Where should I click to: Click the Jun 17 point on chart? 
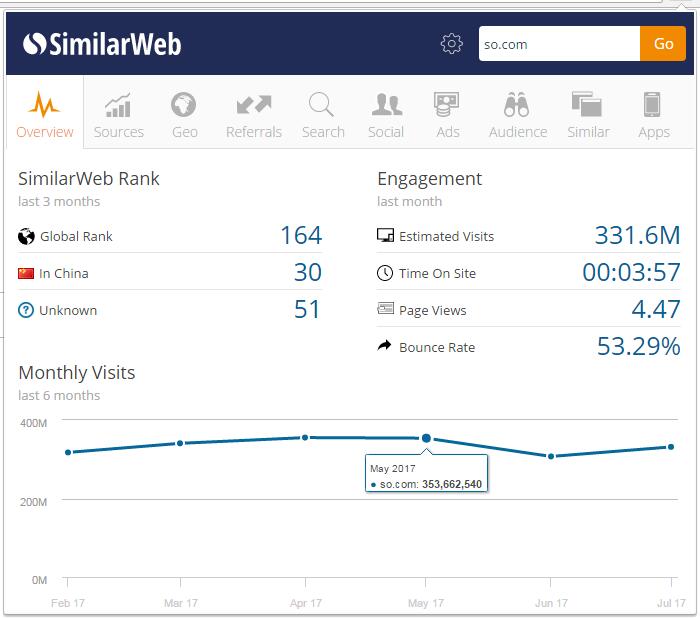(x=550, y=456)
